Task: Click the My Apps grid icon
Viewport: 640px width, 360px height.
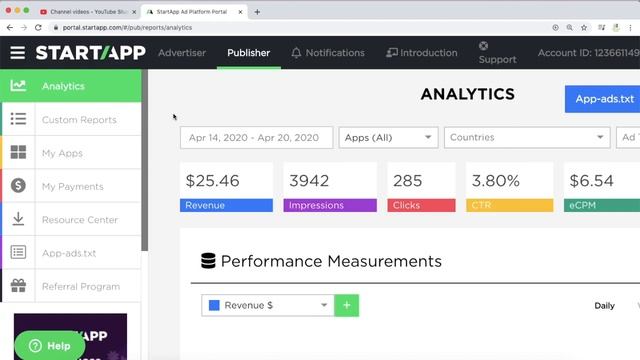Action: point(18,152)
